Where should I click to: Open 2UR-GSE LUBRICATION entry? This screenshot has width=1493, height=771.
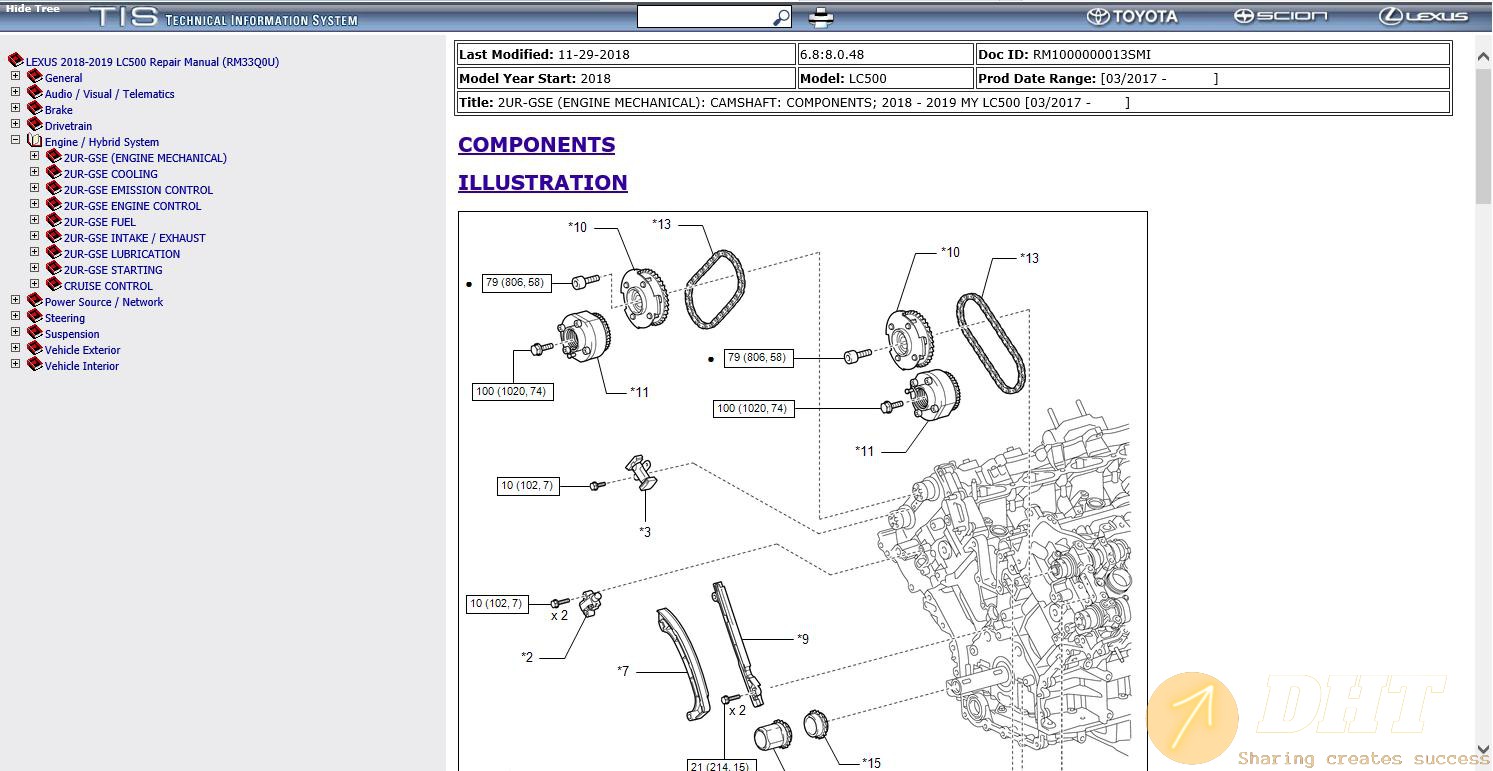tap(122, 254)
